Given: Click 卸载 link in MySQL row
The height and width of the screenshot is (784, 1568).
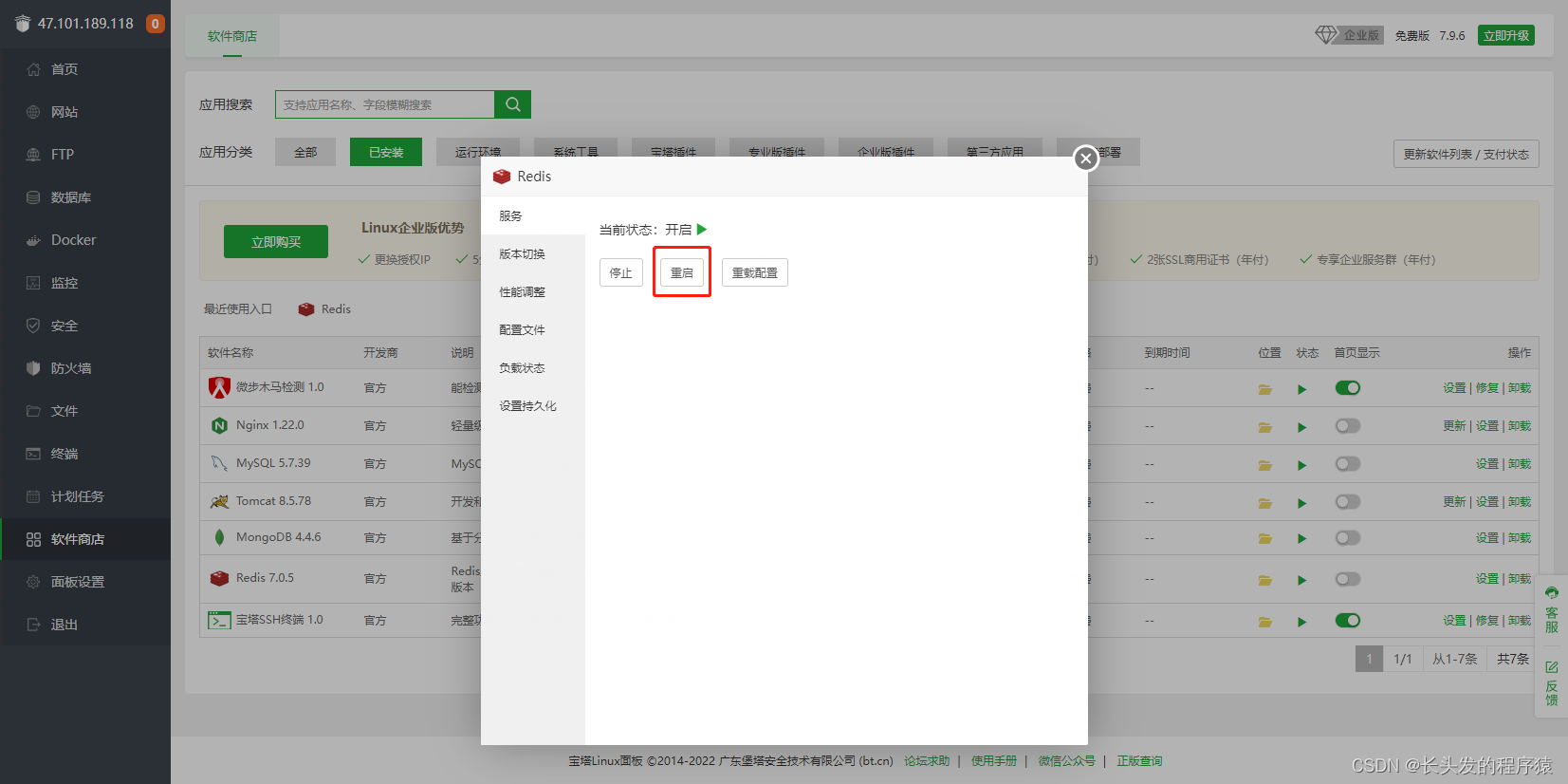Looking at the screenshot, I should [x=1520, y=464].
